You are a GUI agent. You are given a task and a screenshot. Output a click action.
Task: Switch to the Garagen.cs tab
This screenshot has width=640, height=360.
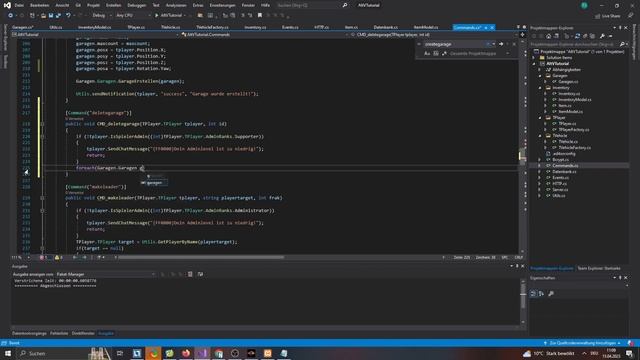pyautogui.click(x=22, y=27)
